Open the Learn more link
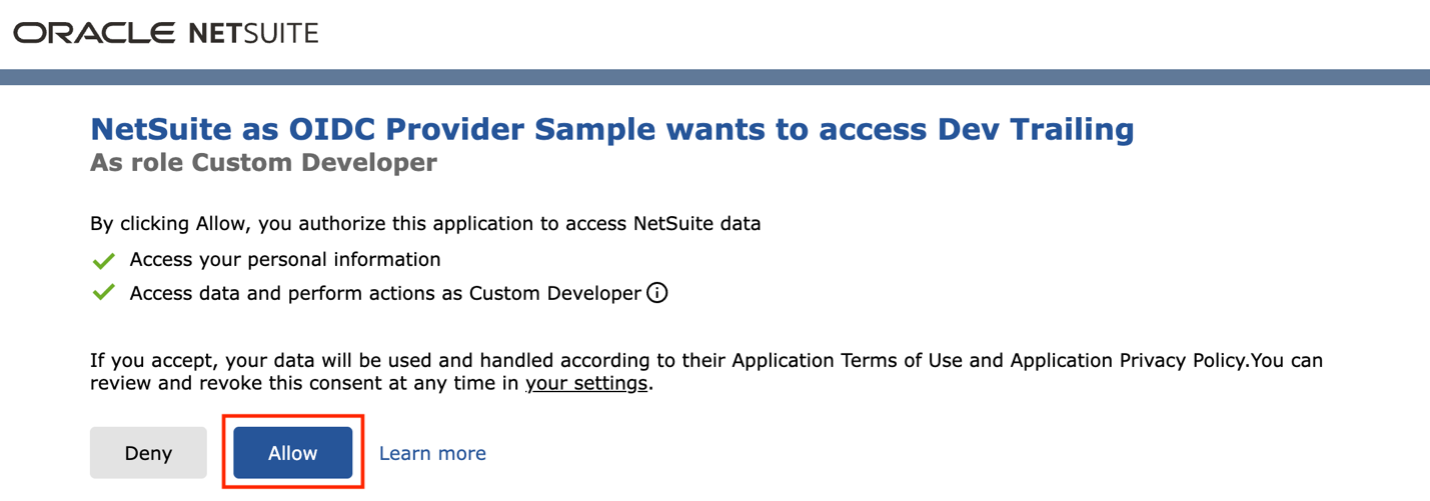The width and height of the screenshot is (1430, 501). pos(432,453)
